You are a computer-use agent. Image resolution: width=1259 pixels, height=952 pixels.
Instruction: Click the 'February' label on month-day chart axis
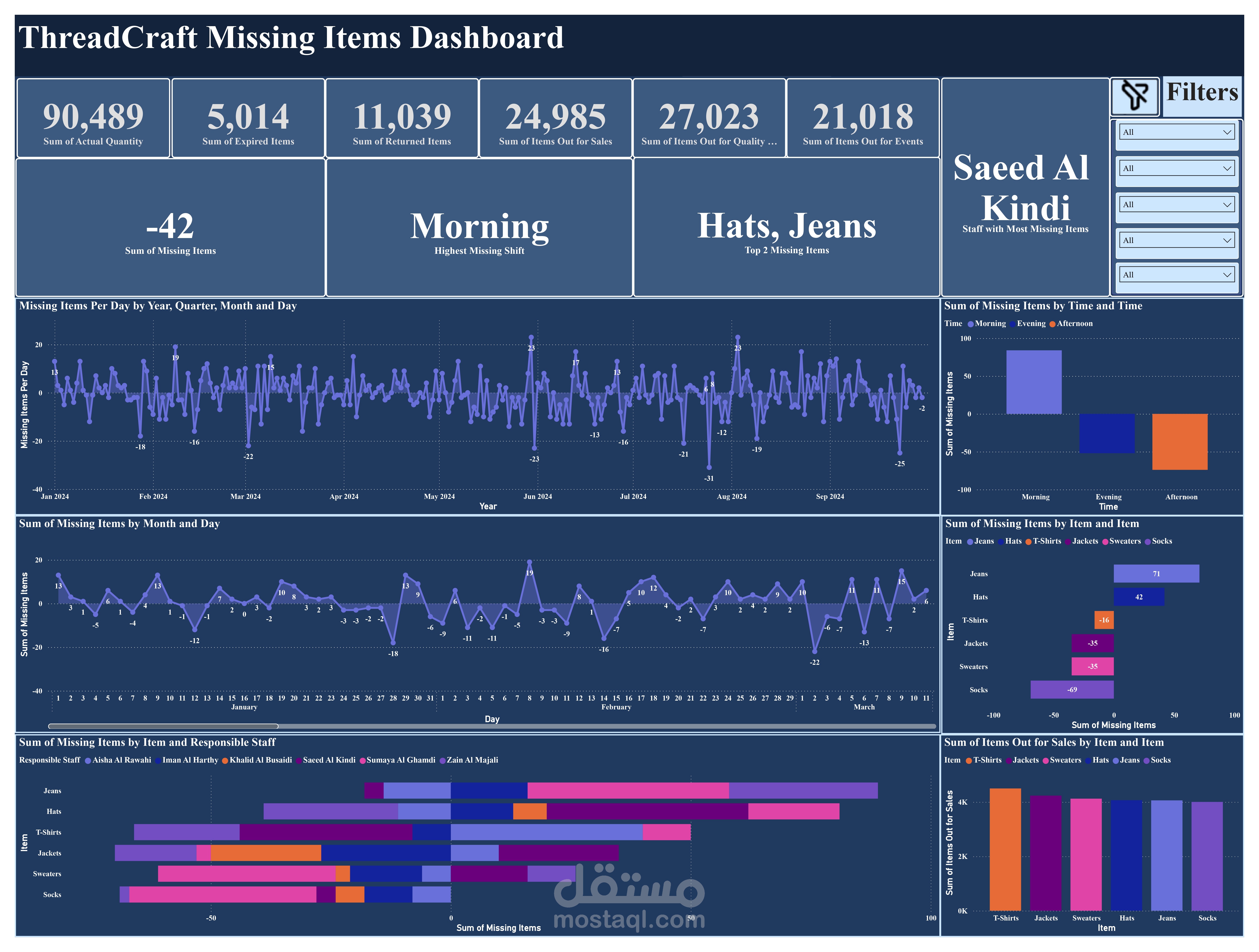pos(616,707)
